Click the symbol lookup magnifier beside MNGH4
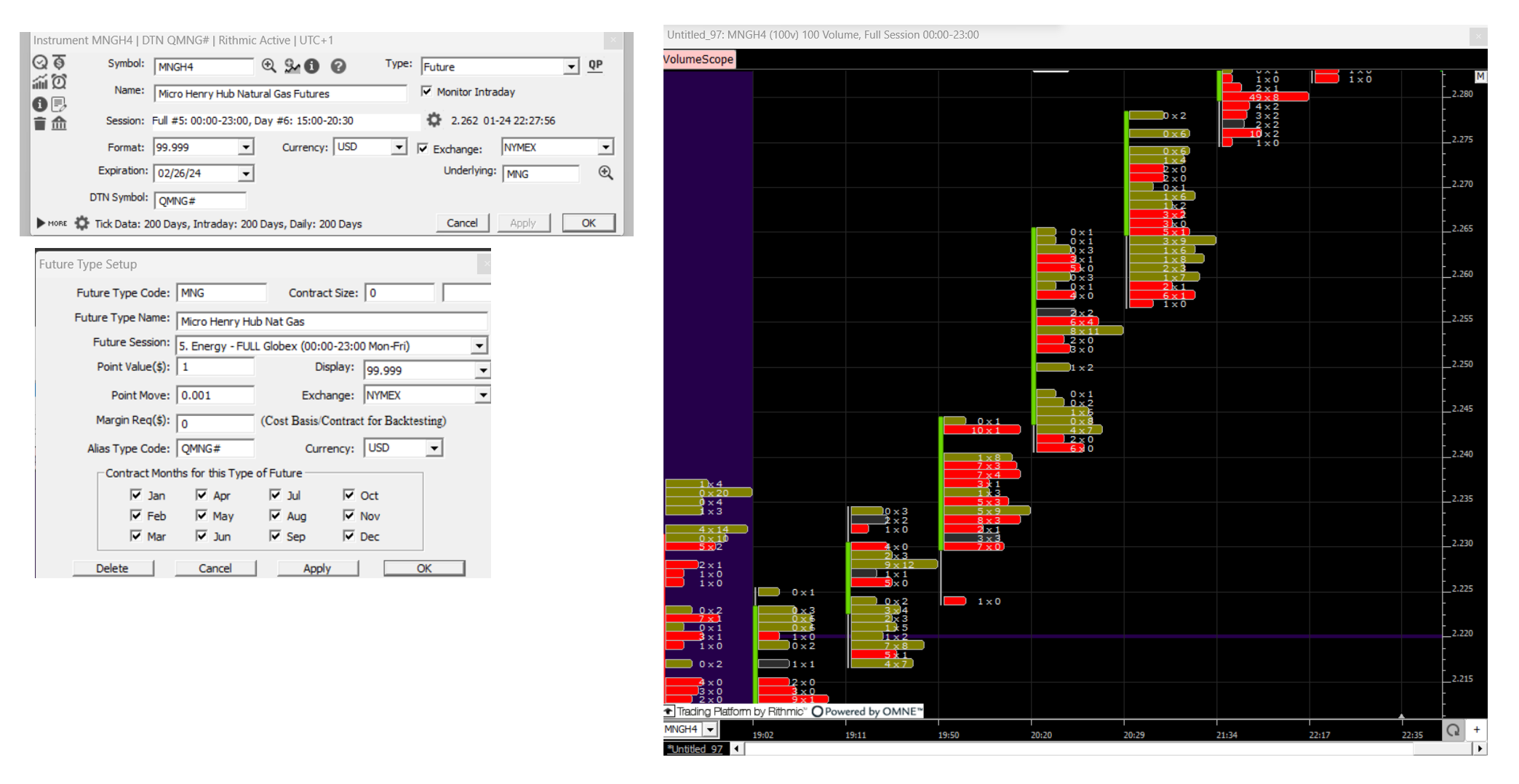The image size is (1519, 784). (x=268, y=66)
